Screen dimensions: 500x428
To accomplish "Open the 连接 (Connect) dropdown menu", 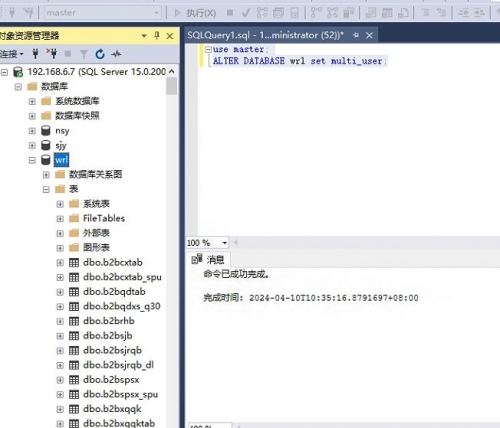I will click(x=12, y=54).
